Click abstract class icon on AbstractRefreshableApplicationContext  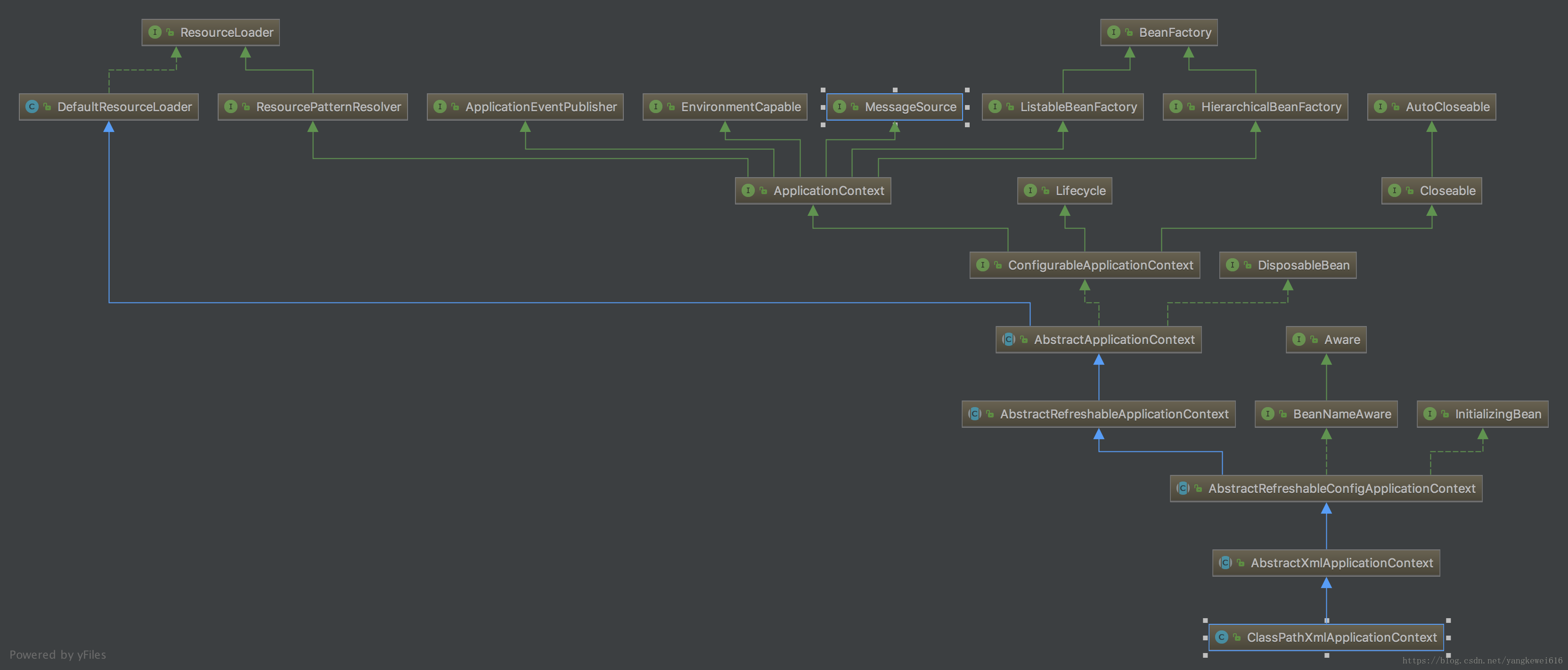[x=974, y=414]
